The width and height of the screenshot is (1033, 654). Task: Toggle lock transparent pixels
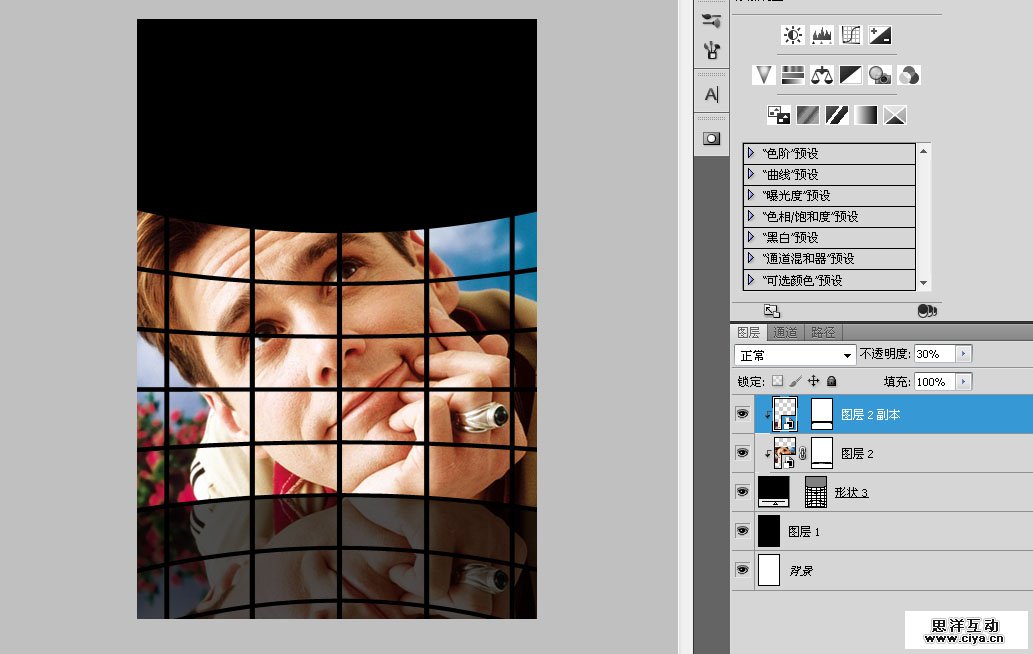point(777,382)
